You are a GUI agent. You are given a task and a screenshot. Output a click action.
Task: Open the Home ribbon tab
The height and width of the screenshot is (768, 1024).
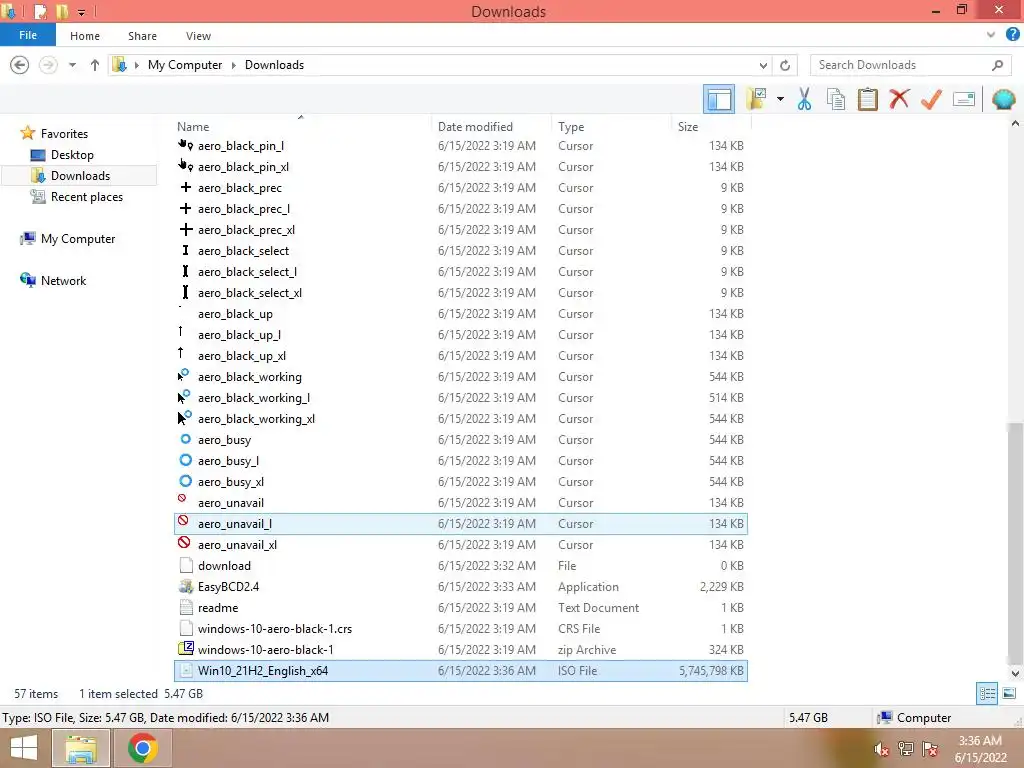pyautogui.click(x=85, y=36)
